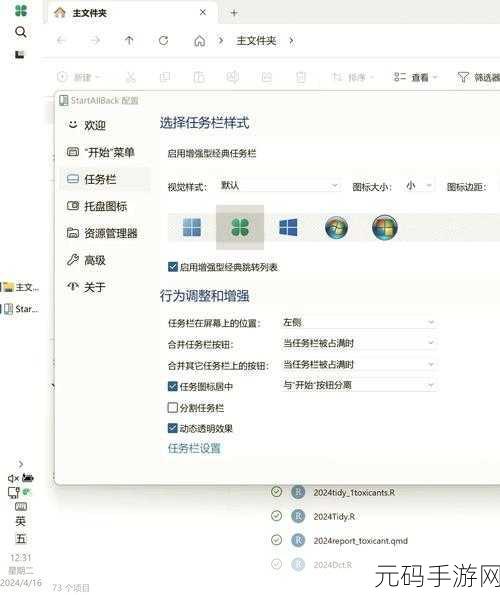Toggle 动态透明效果 checkbox
This screenshot has height=595, width=500.
(x=173, y=428)
